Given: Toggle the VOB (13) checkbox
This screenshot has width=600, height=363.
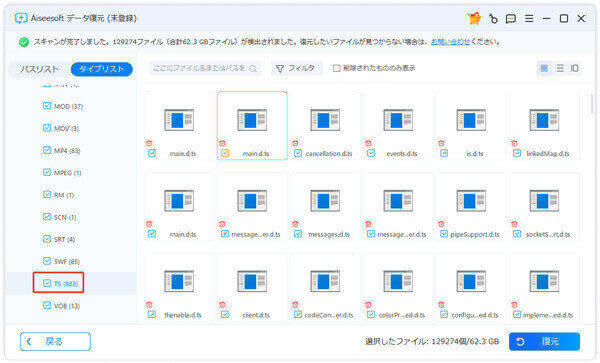Looking at the screenshot, I should pyautogui.click(x=47, y=305).
